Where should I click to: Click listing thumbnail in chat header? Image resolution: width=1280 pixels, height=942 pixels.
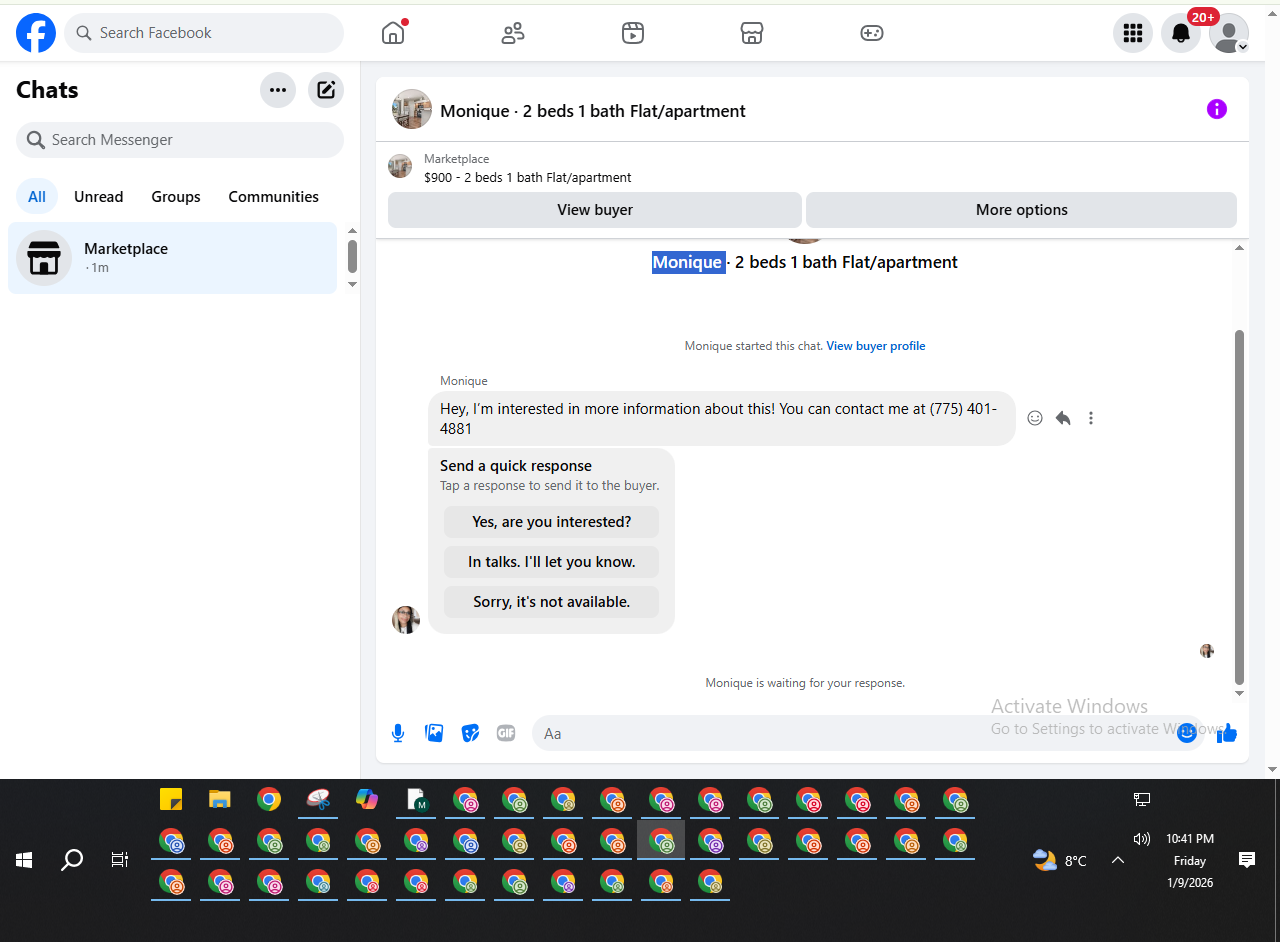(x=412, y=109)
